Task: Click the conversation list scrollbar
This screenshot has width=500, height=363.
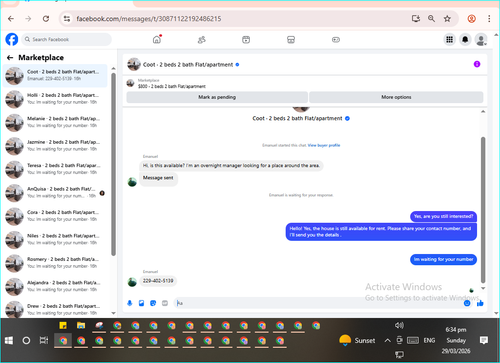Action: click(113, 164)
